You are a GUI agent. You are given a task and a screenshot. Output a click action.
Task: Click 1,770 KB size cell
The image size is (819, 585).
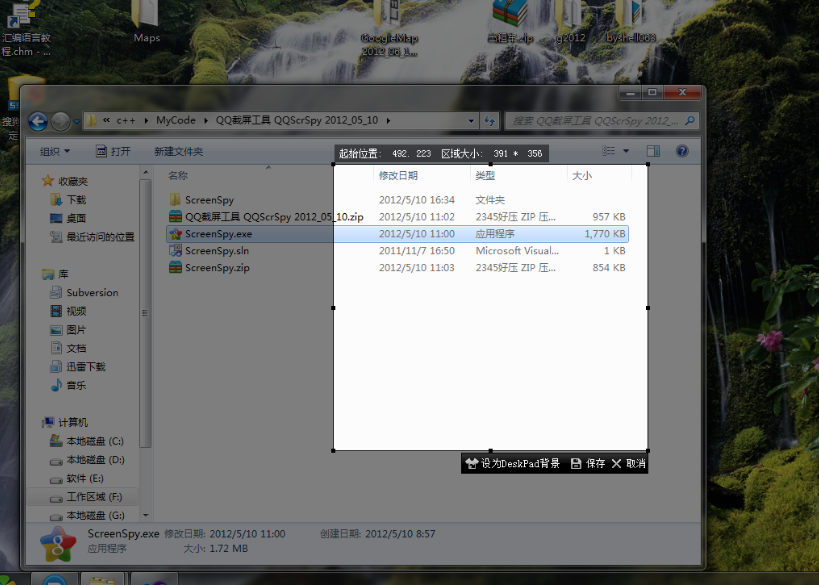coord(604,234)
